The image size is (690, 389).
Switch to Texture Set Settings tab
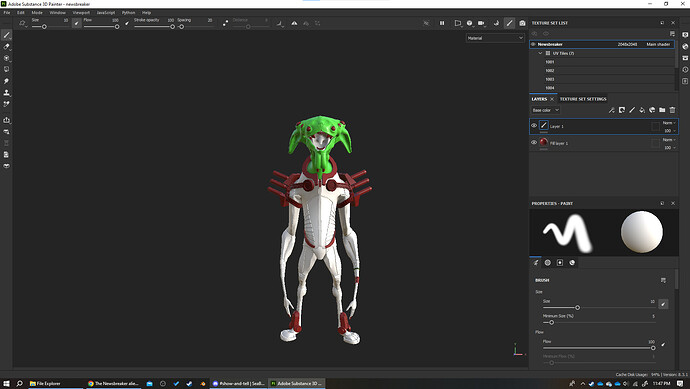pyautogui.click(x=583, y=99)
